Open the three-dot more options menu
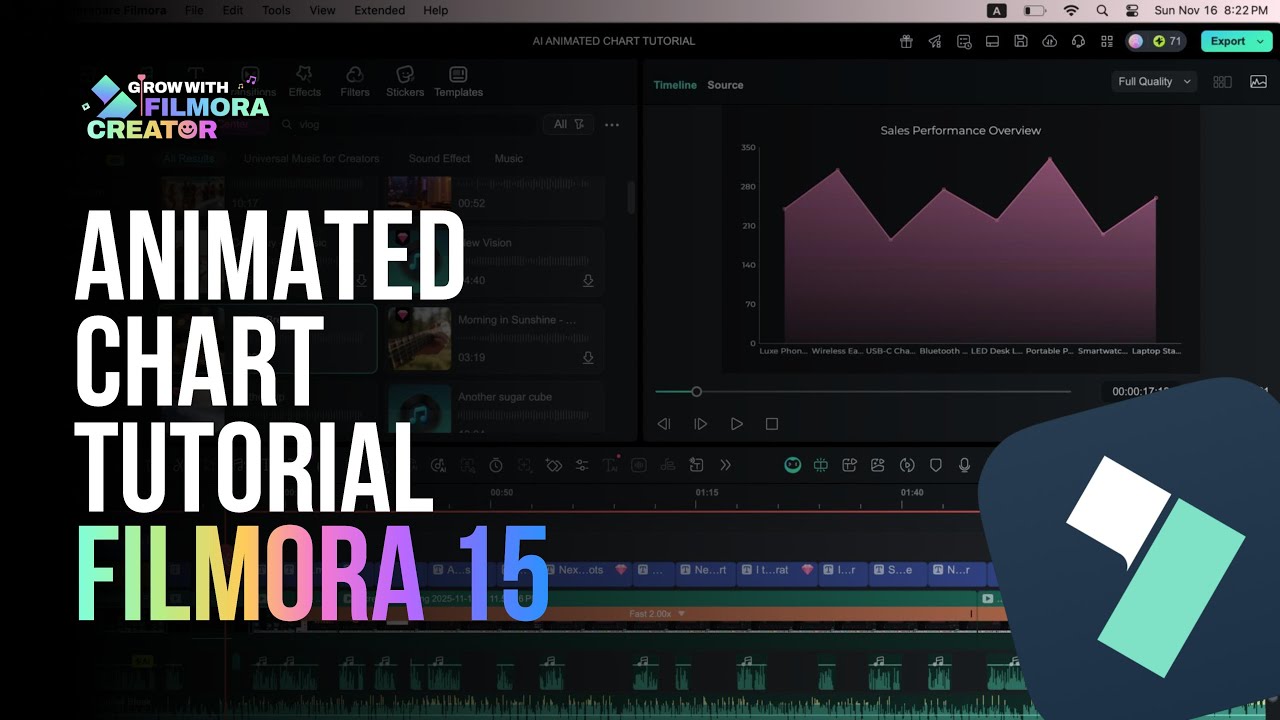The image size is (1280, 720). [612, 125]
